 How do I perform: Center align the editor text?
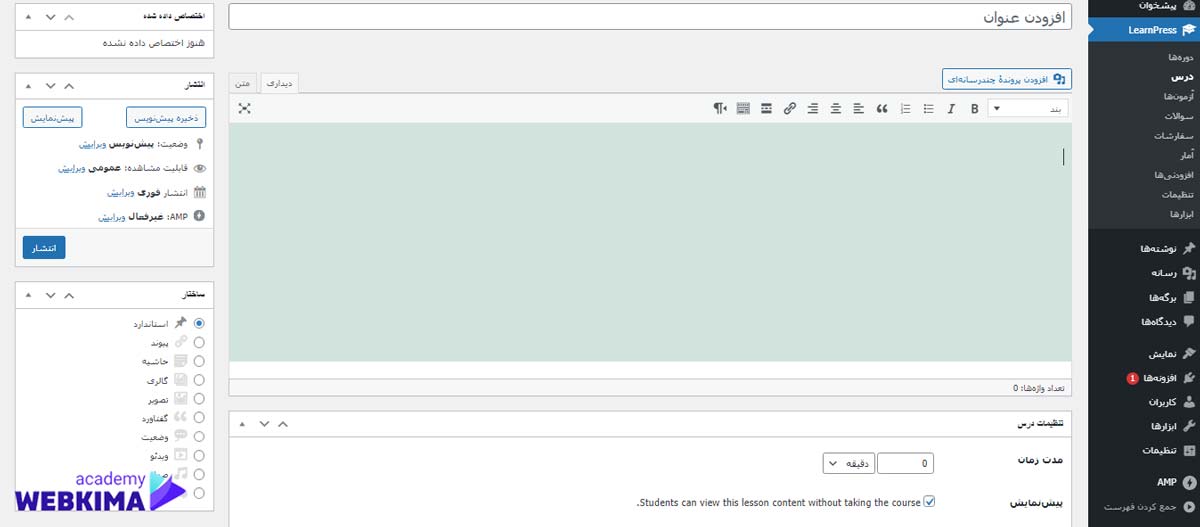point(836,108)
